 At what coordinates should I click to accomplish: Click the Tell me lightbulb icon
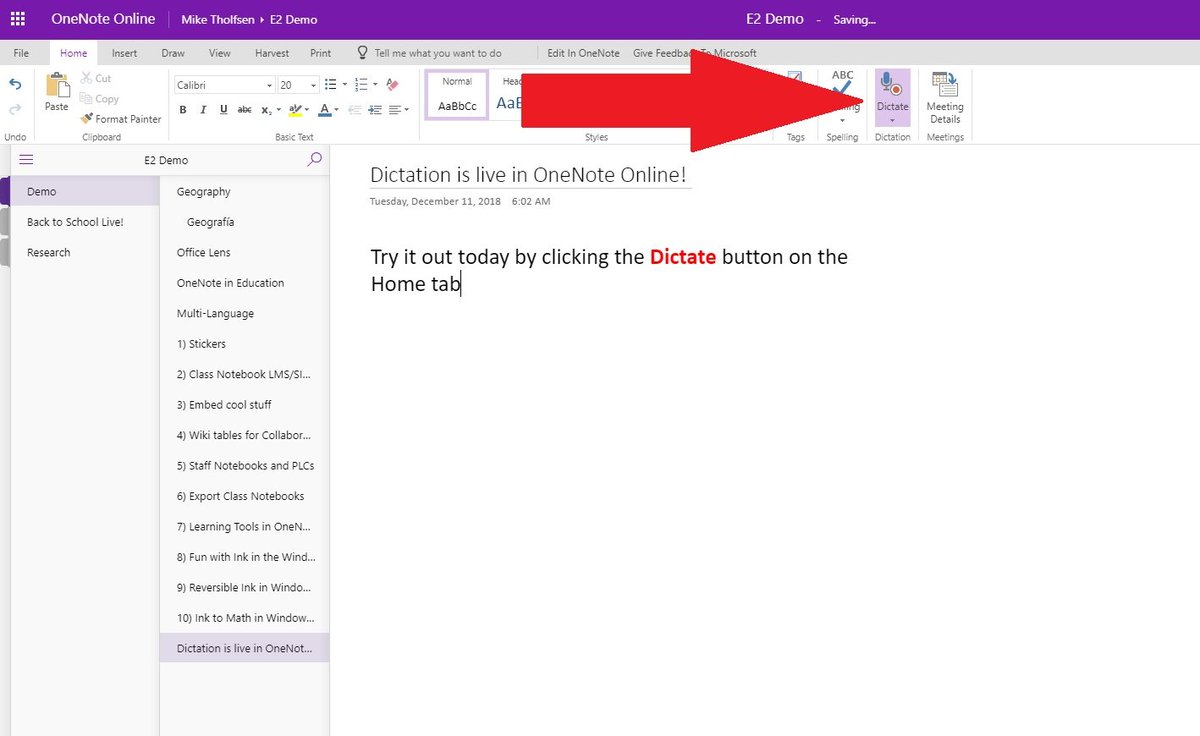point(364,53)
